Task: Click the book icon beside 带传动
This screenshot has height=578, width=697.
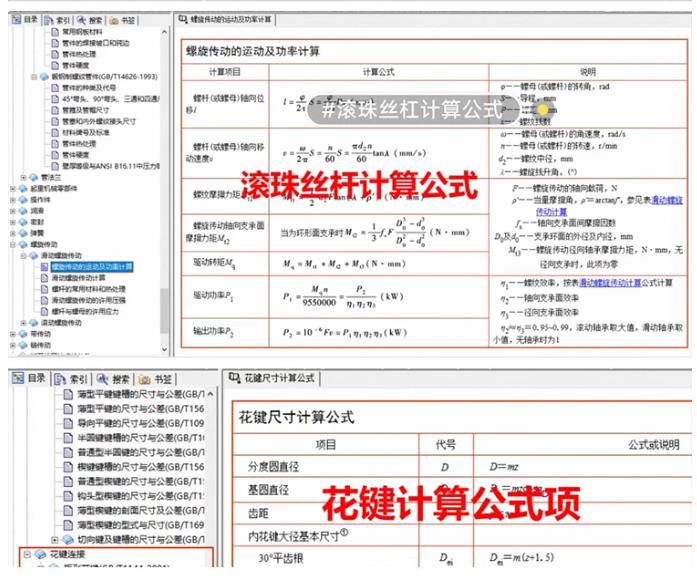Action: [x=23, y=334]
